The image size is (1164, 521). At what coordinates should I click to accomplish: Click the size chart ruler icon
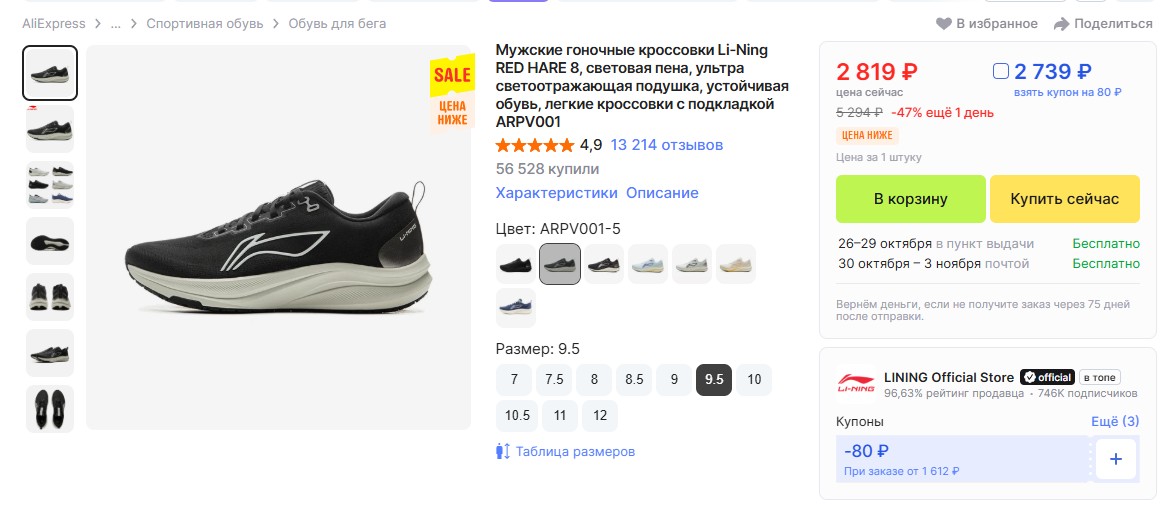pos(503,451)
